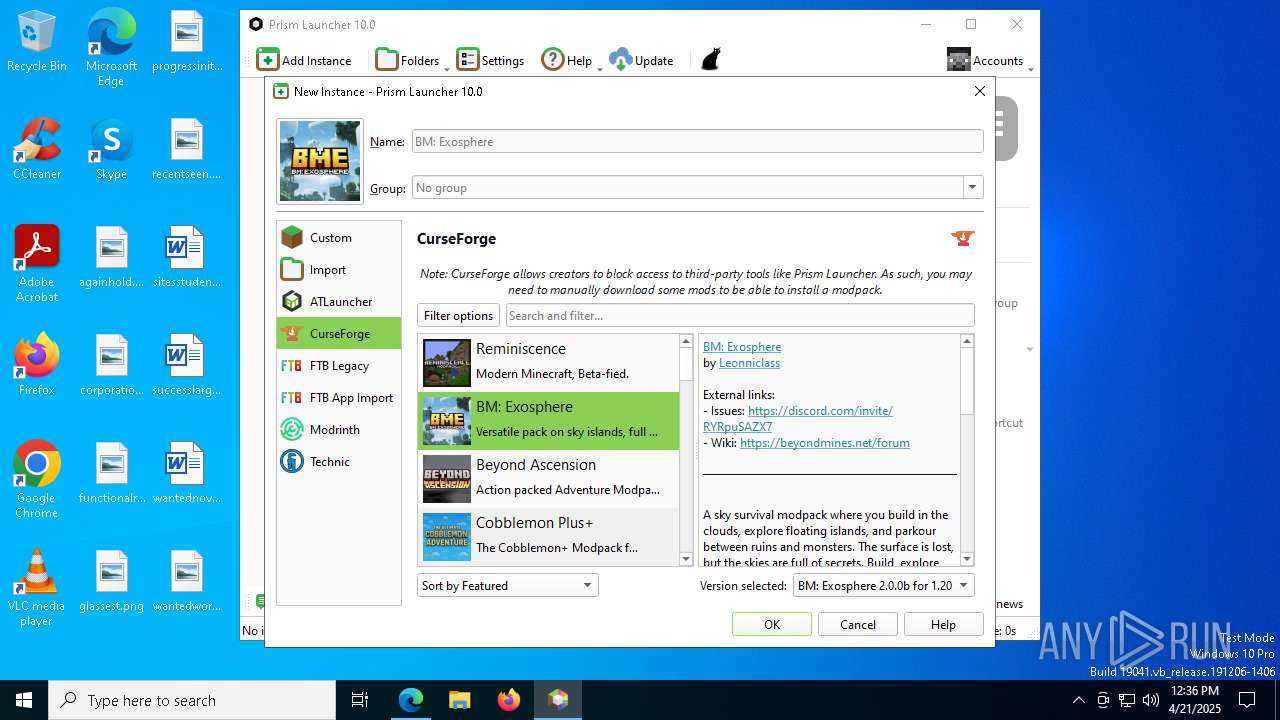Click the taskbar search box

tap(192, 700)
